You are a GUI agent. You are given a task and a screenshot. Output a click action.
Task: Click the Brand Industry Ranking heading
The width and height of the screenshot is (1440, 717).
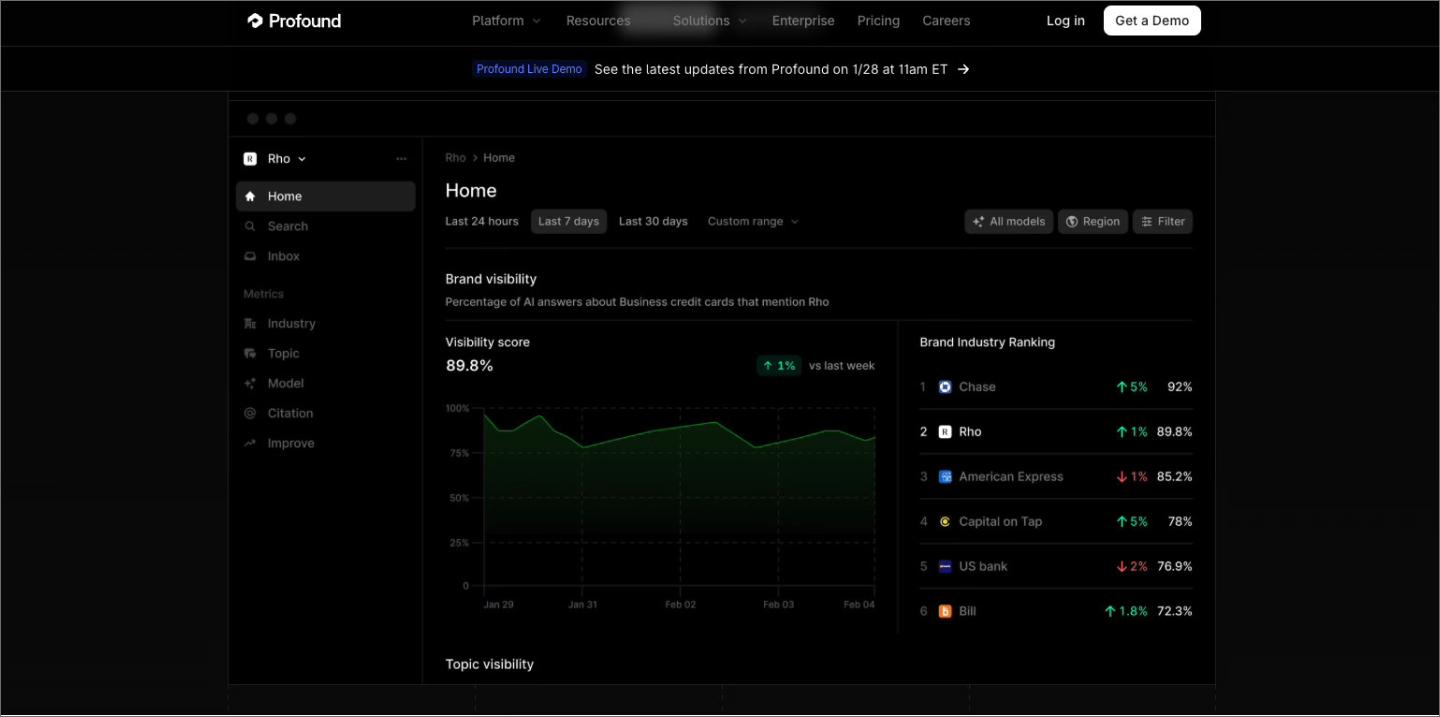click(987, 342)
